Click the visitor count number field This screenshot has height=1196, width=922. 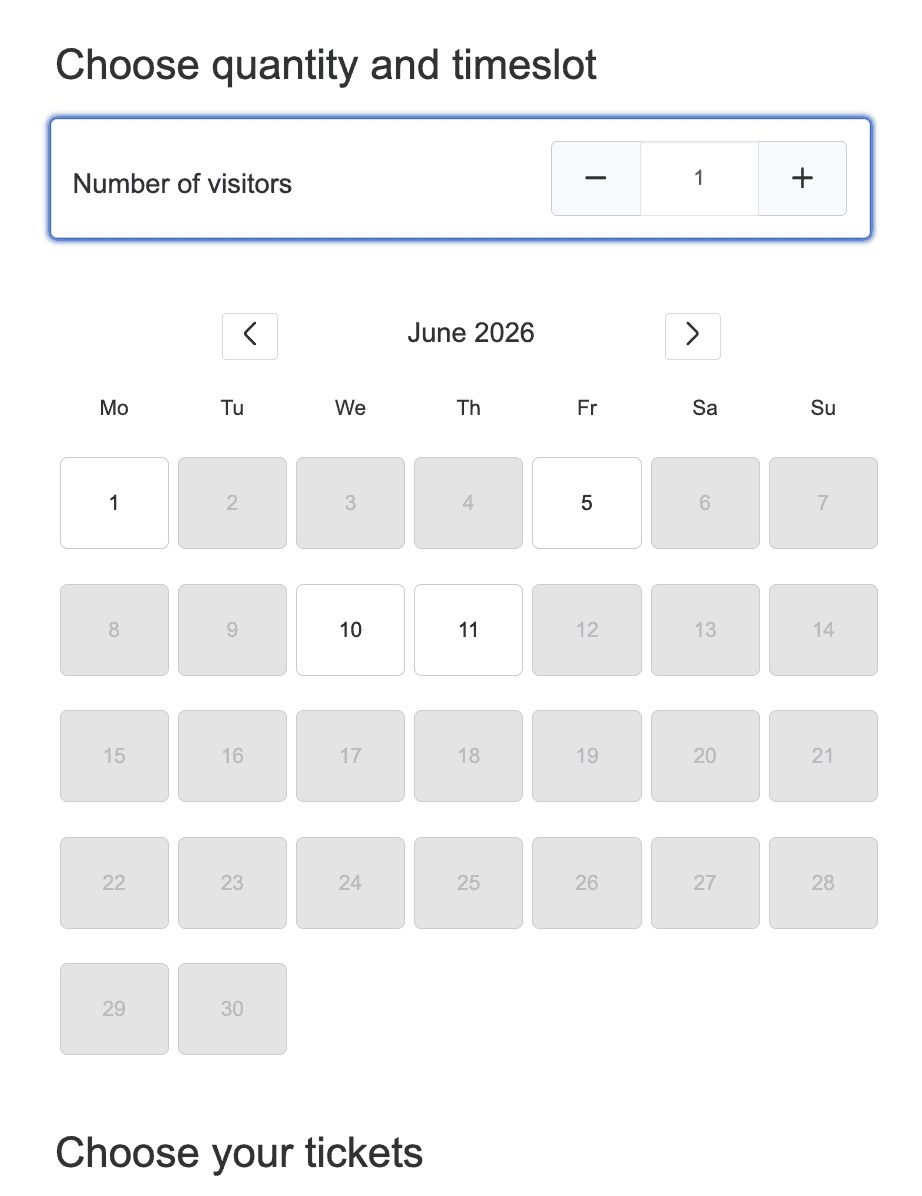point(699,178)
